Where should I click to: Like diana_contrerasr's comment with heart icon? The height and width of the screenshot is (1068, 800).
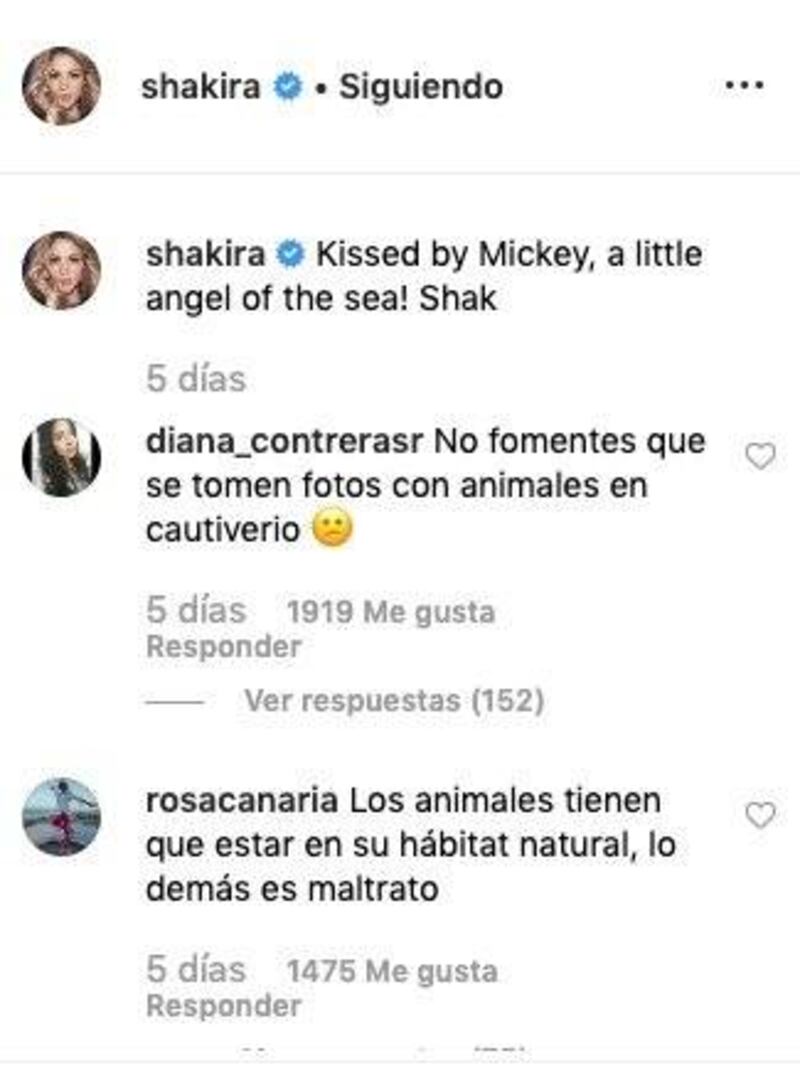coord(761,456)
